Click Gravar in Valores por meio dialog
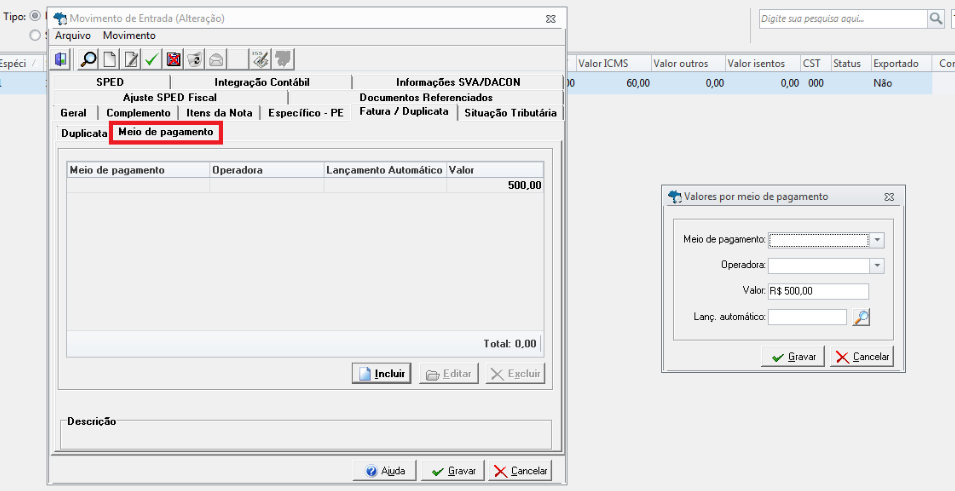 point(793,356)
